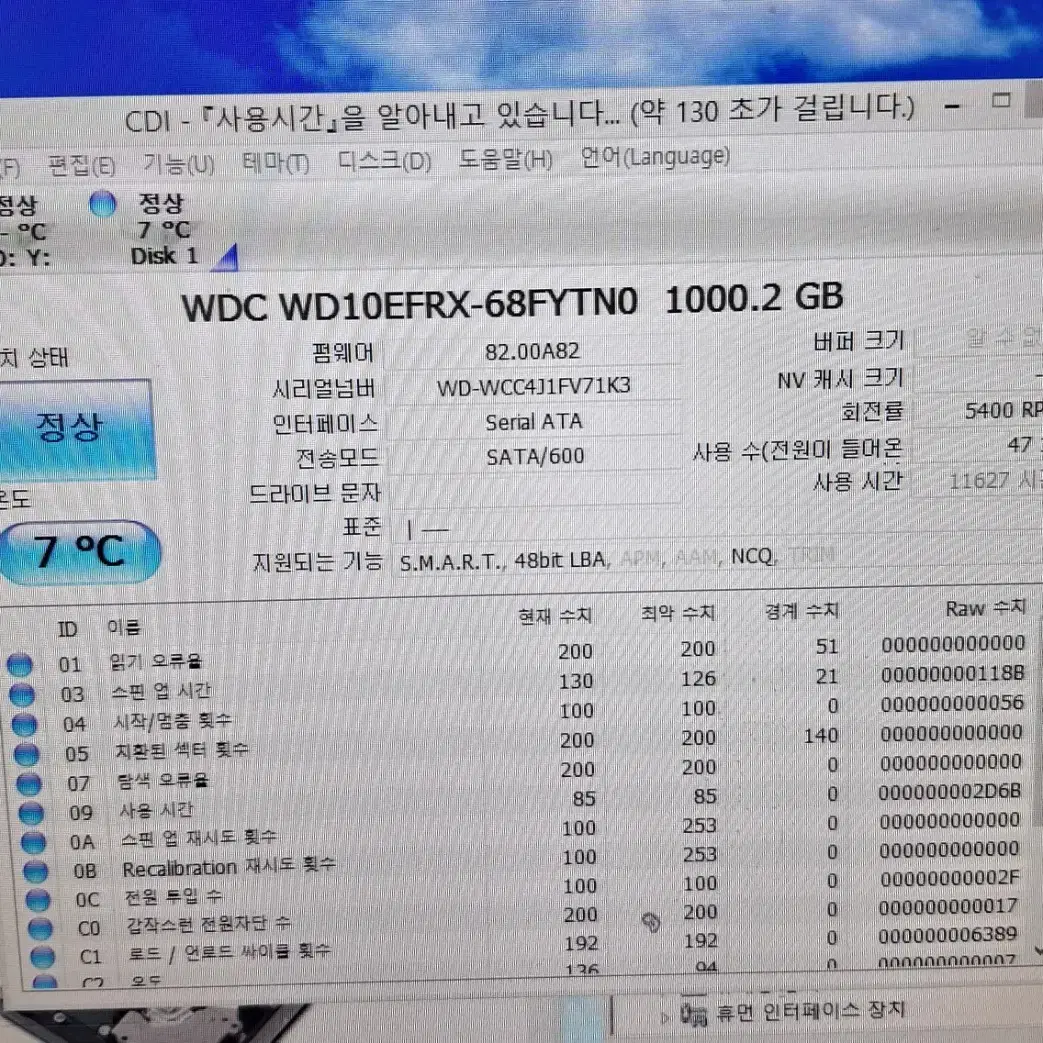Click status icon for 01 읽기 오류율
Screen dimensions: 1043x1043
pyautogui.click(x=19, y=664)
